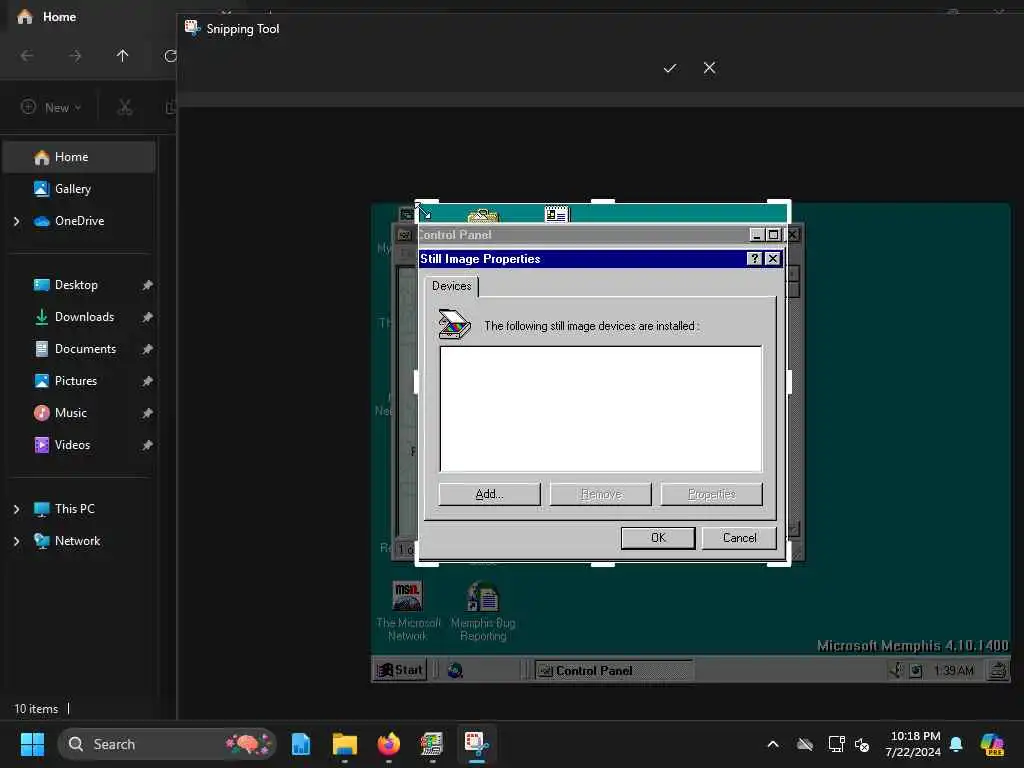The image size is (1024, 768).
Task: Select the Devices tab
Action: tap(451, 286)
